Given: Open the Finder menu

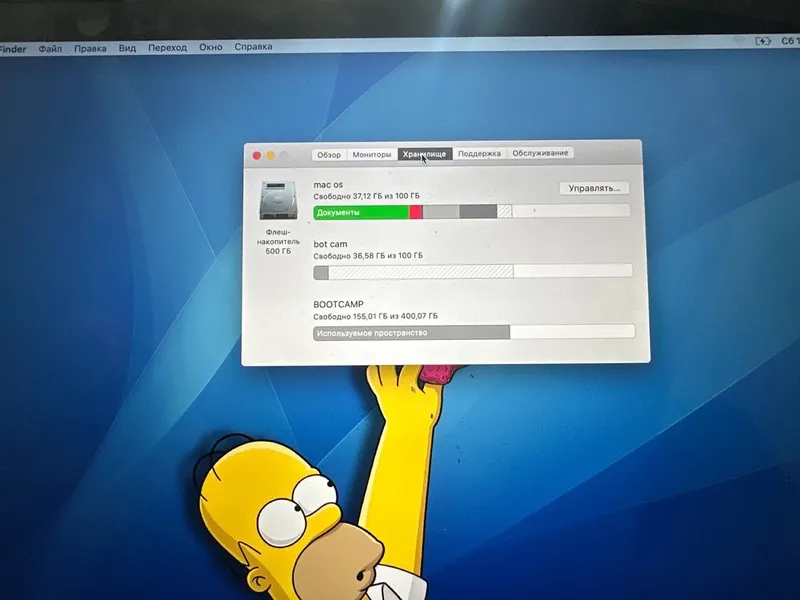Looking at the screenshot, I should point(12,49).
